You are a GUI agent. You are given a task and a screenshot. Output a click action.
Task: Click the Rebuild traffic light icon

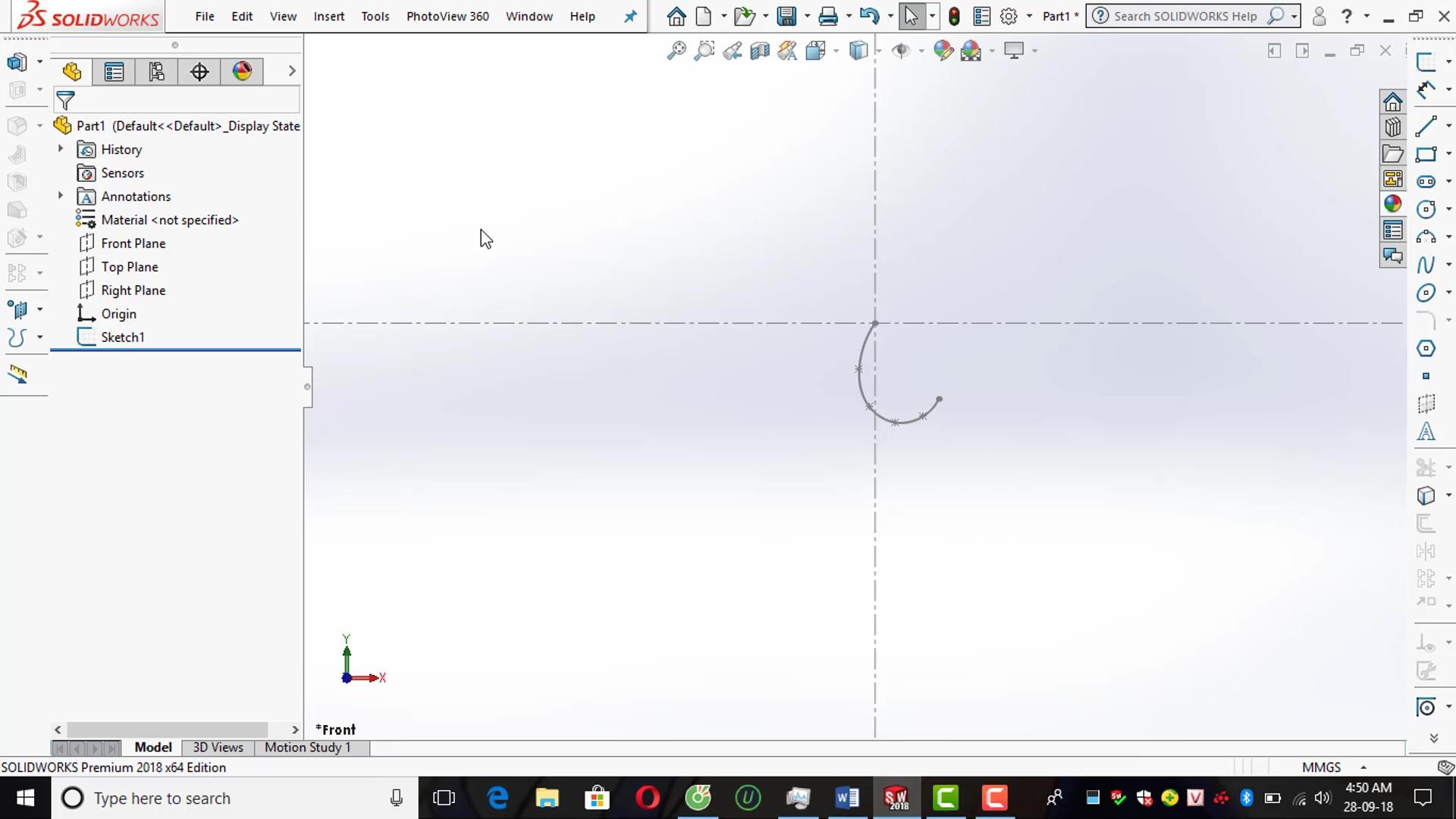954,16
